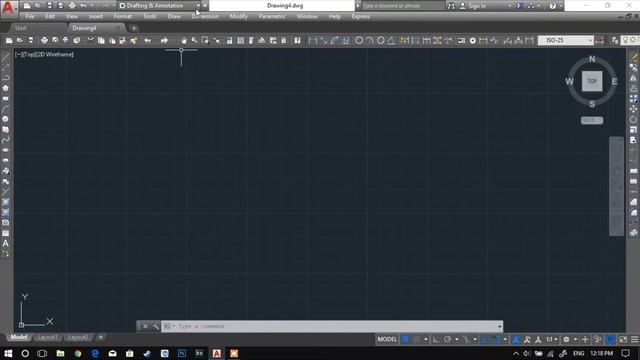Click the 2D Wireframe visual style label

(x=55, y=54)
